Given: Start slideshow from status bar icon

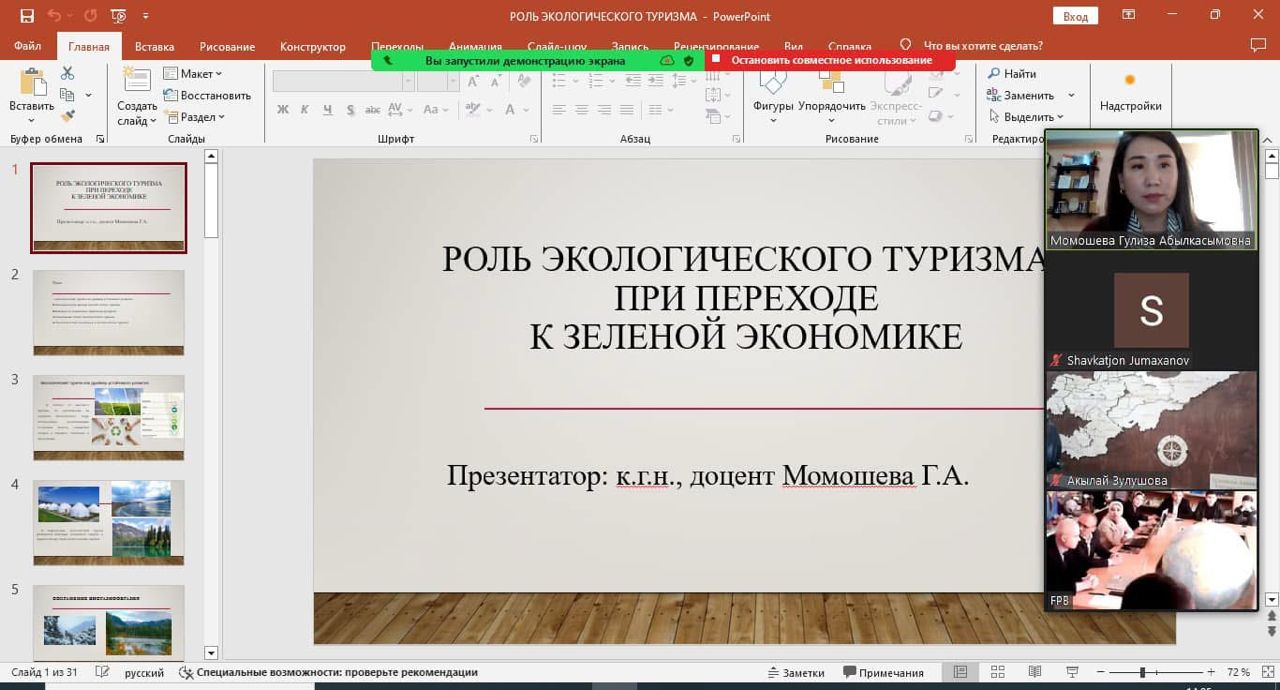Looking at the screenshot, I should (1073, 672).
